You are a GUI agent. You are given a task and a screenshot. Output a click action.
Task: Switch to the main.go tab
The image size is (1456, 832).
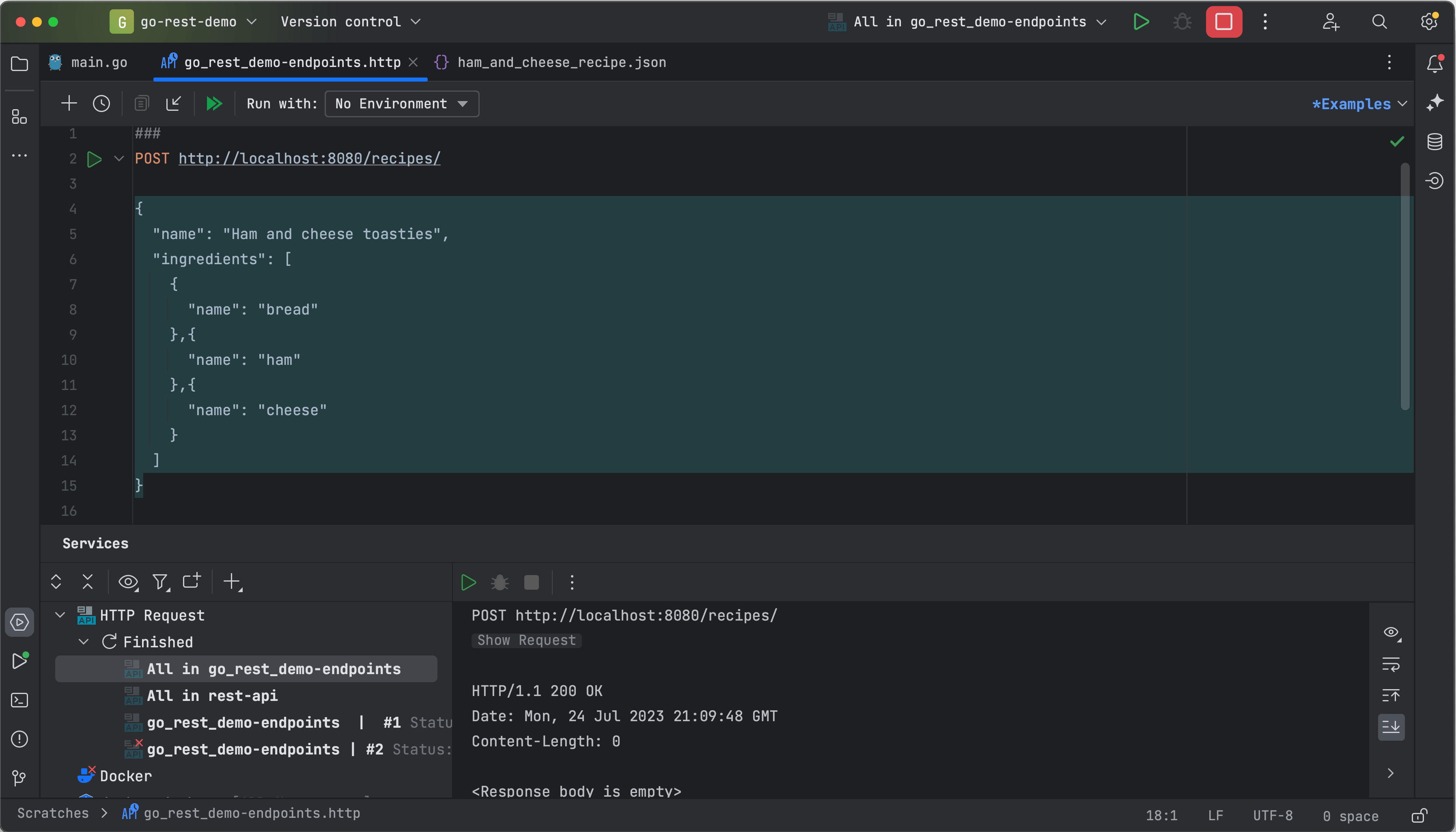pyautogui.click(x=99, y=62)
